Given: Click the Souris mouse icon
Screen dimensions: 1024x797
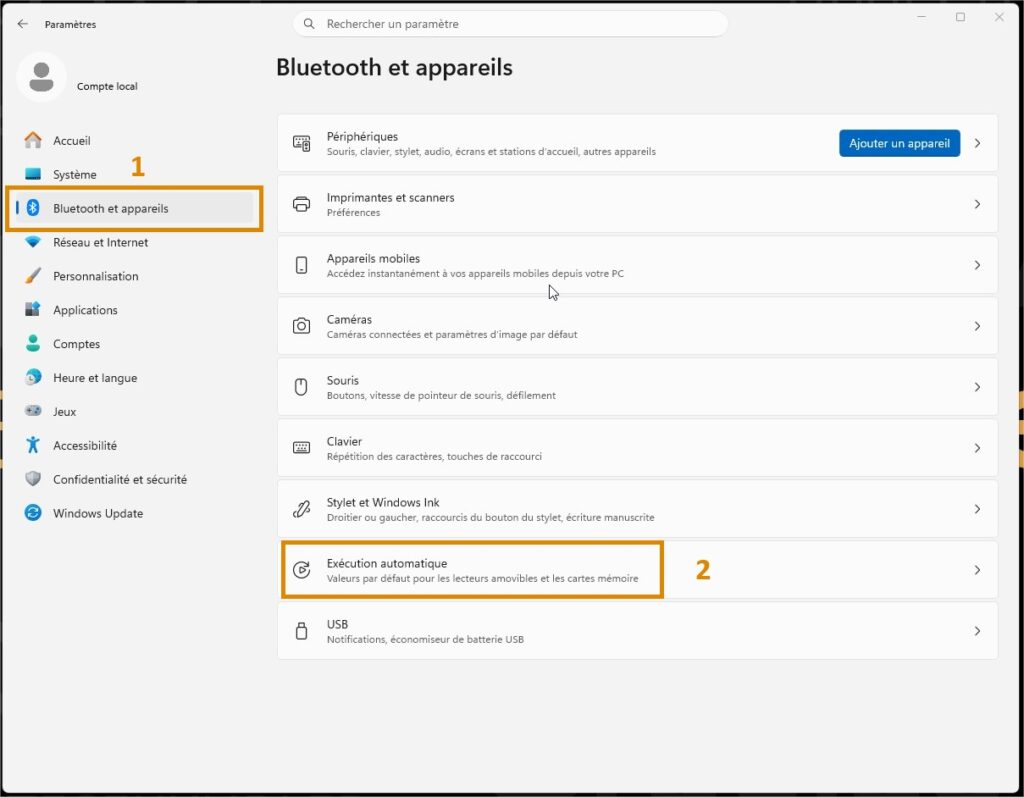Looking at the screenshot, I should point(301,387).
